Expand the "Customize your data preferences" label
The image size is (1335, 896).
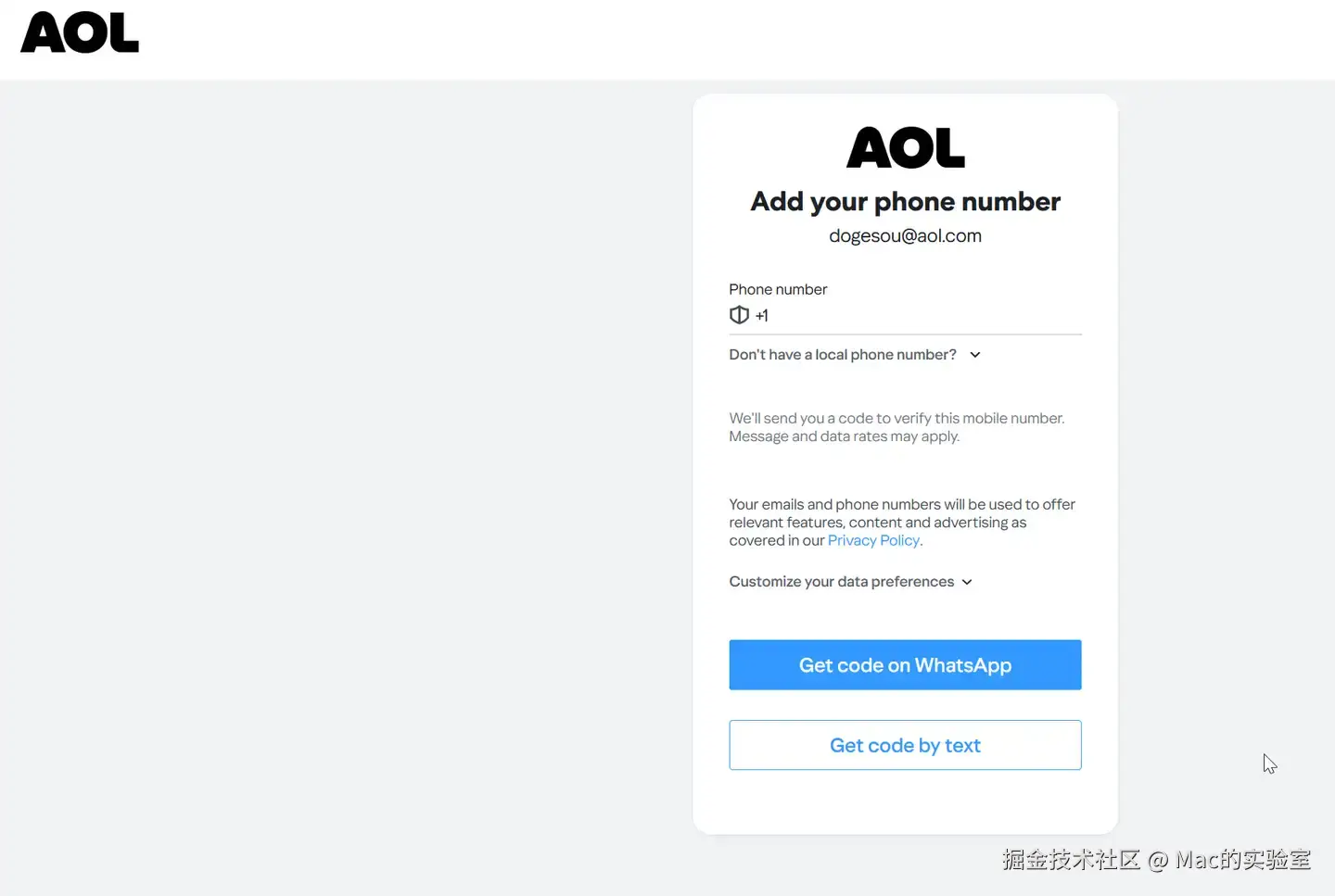click(841, 582)
